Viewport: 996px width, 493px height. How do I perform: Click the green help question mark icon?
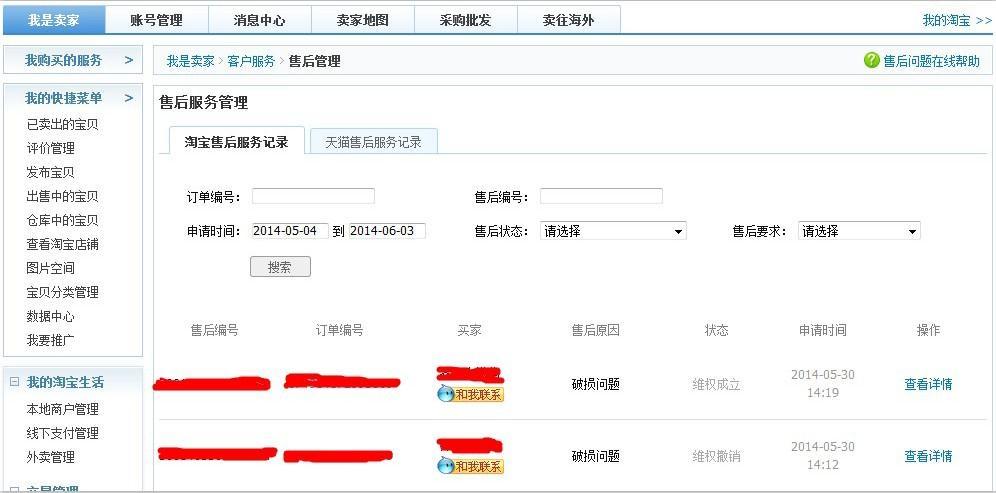tap(872, 60)
